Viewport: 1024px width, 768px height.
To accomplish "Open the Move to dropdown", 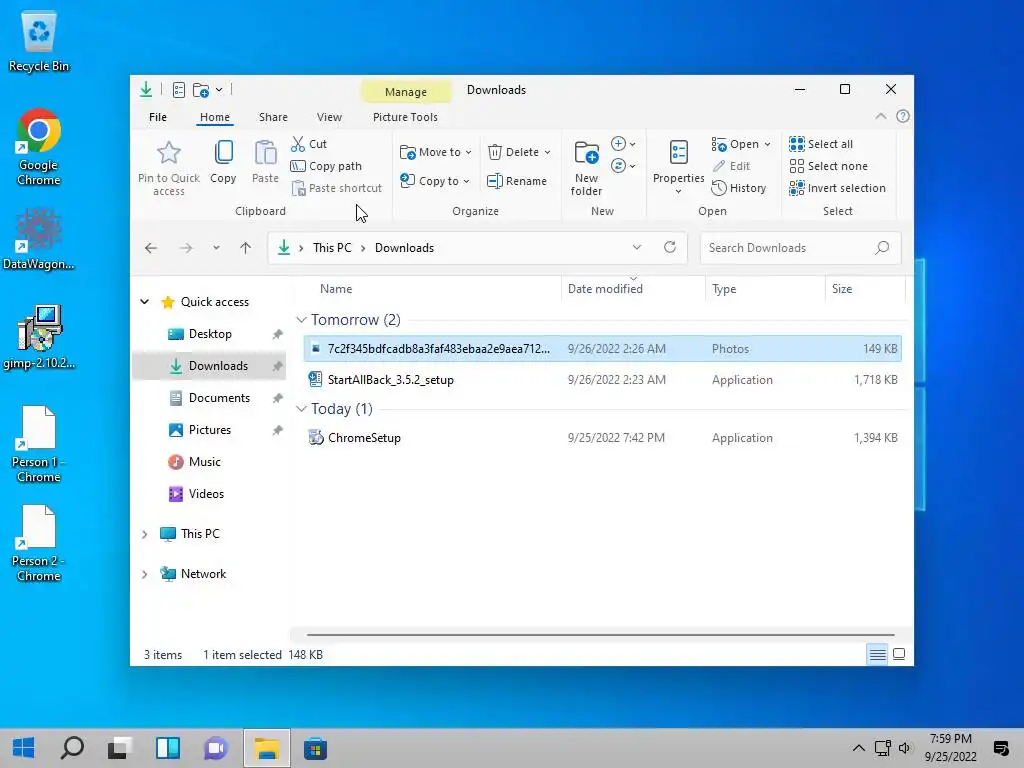I will click(x=436, y=152).
